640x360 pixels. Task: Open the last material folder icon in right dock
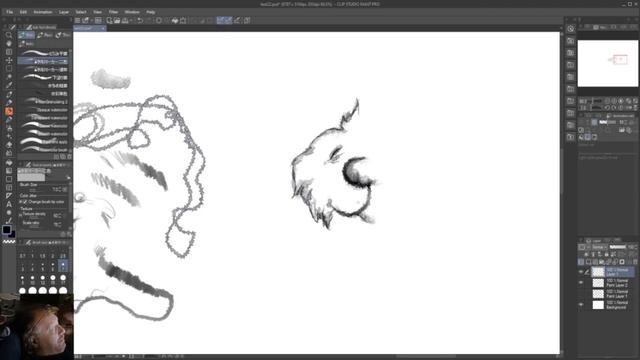[x=571, y=137]
